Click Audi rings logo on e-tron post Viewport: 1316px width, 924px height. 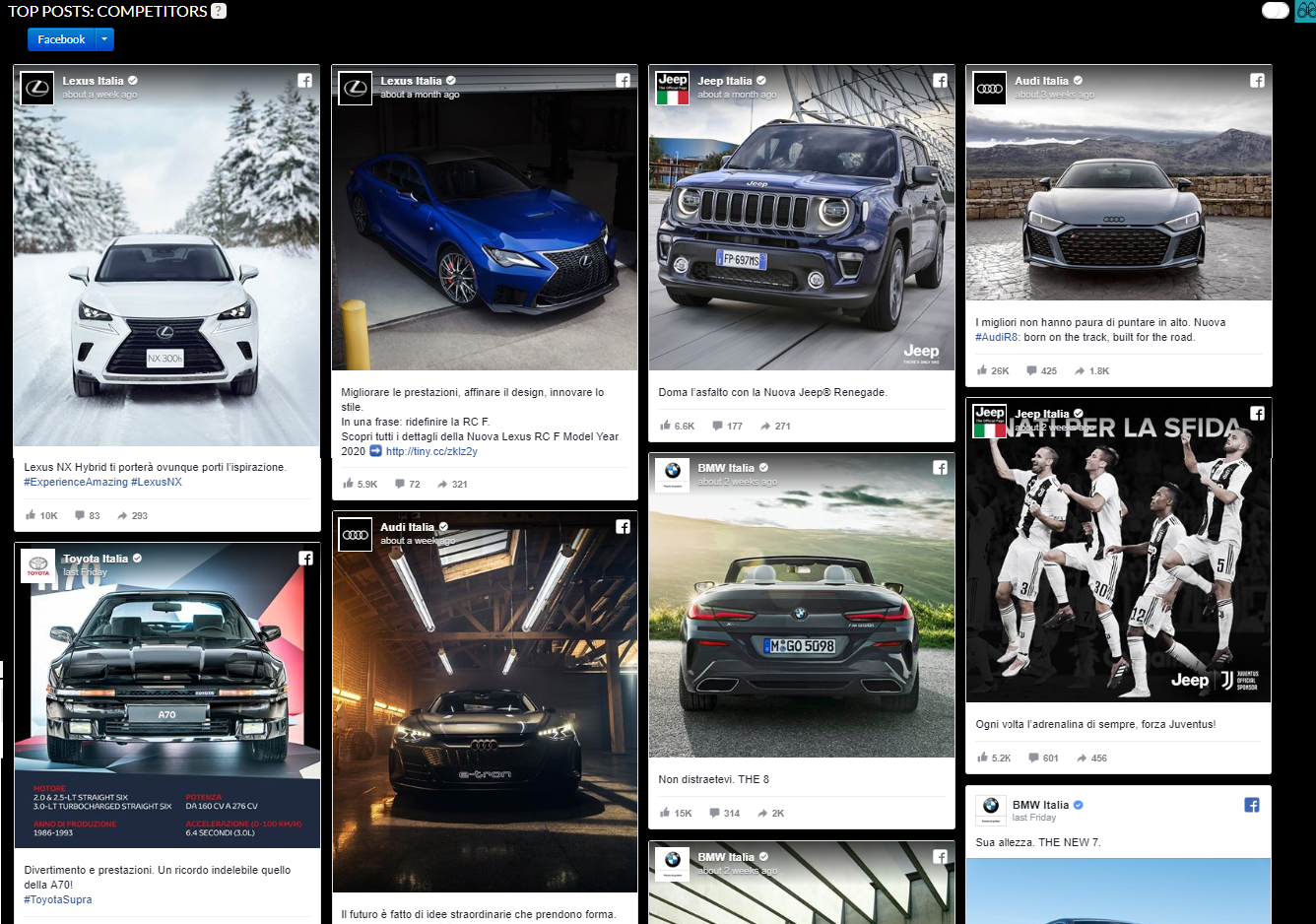click(x=356, y=535)
